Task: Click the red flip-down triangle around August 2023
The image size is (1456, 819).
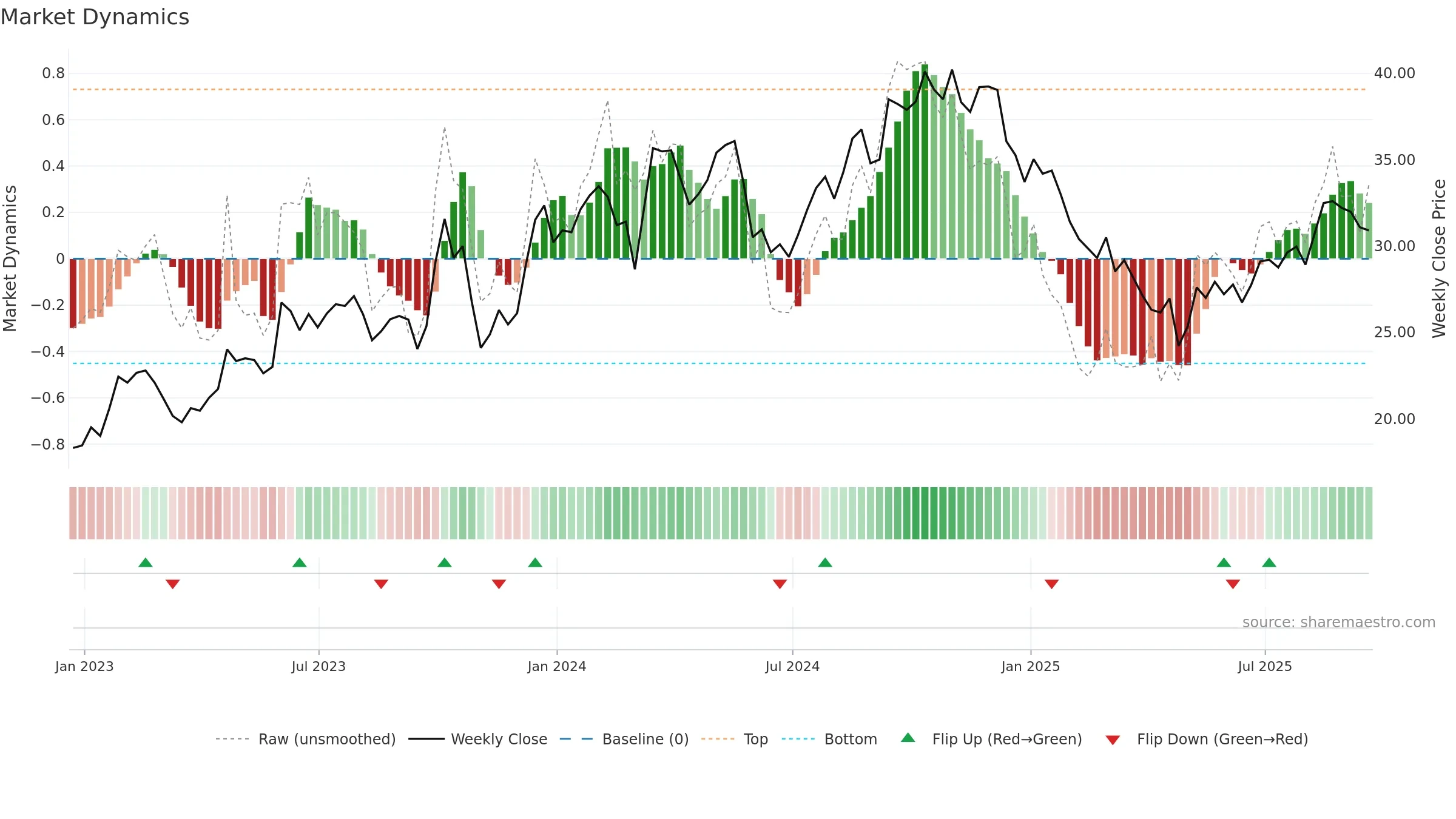Action: click(381, 584)
